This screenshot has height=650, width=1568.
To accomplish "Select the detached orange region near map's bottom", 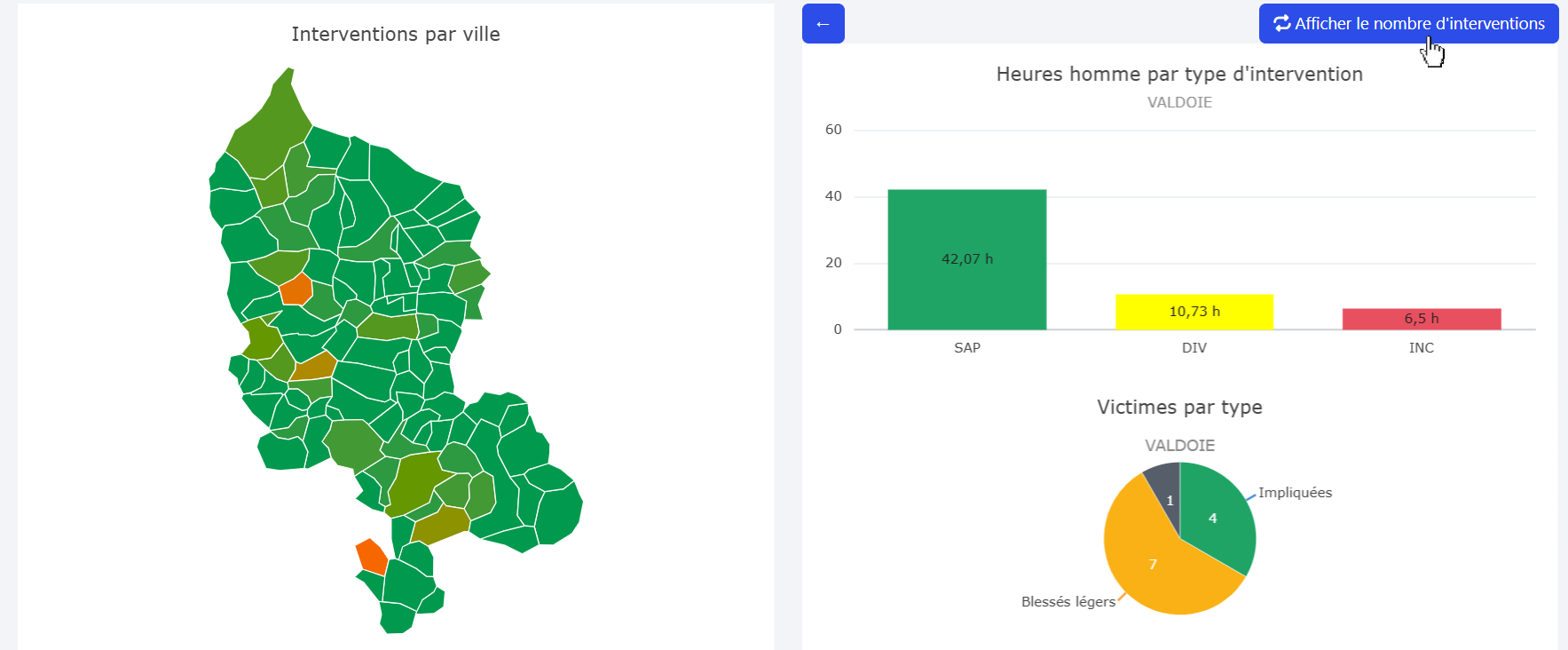I will [x=372, y=556].
